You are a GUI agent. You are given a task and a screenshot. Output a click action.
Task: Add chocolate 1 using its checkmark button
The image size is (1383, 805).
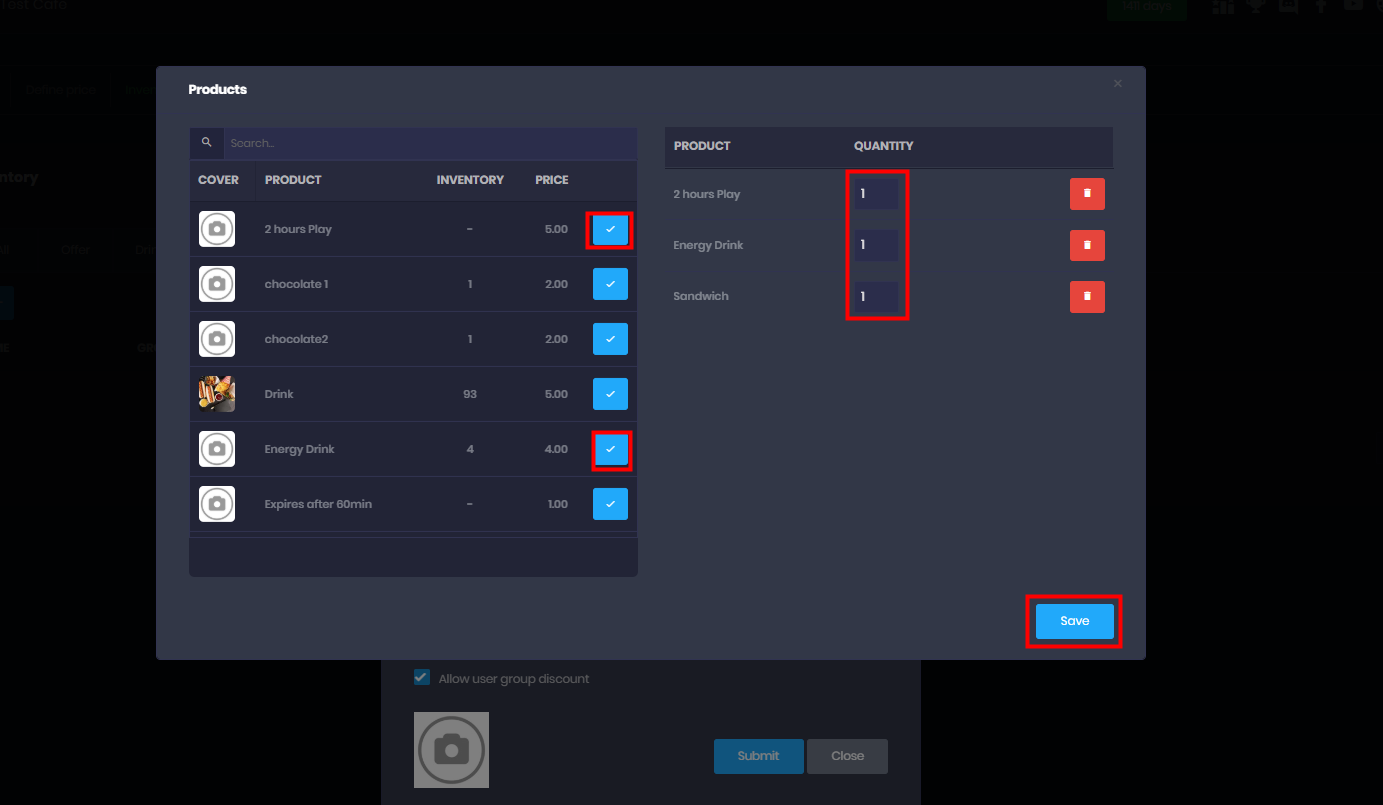[610, 284]
